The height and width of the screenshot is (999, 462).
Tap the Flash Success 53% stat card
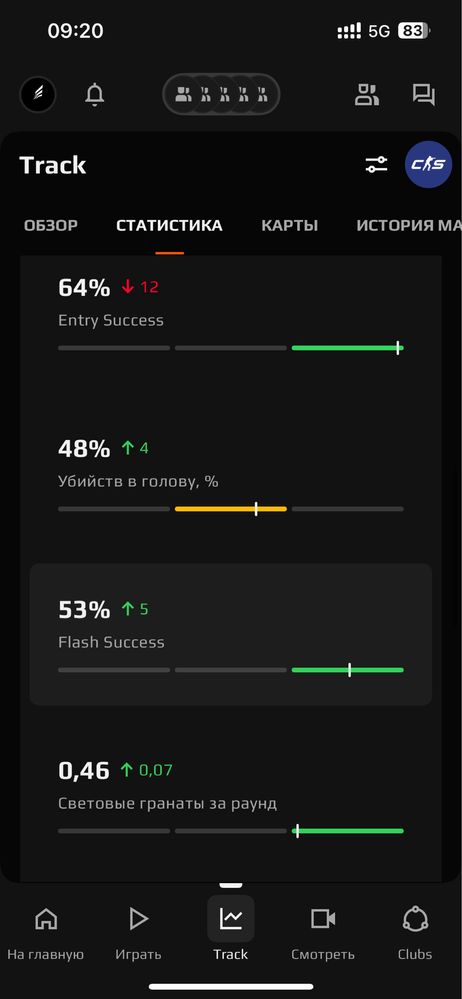point(231,634)
